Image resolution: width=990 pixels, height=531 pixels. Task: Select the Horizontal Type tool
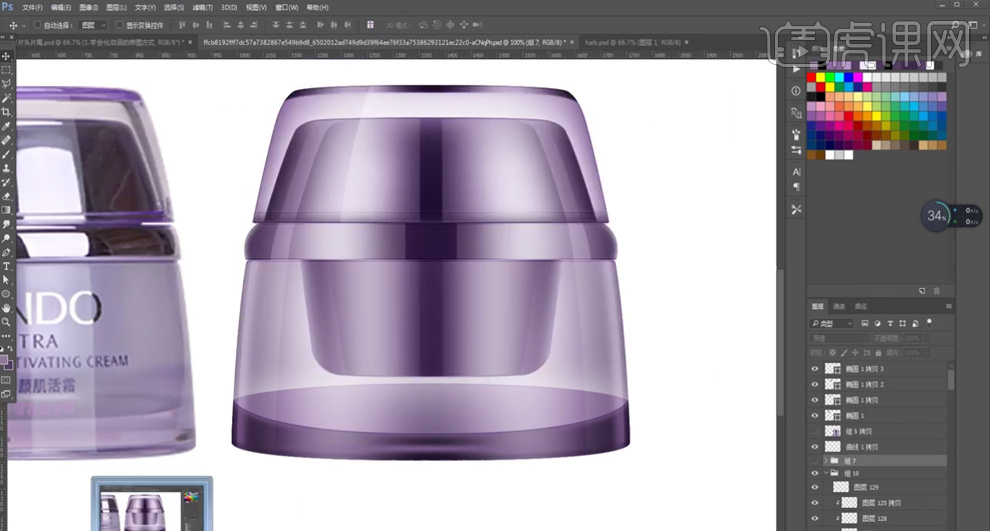pyautogui.click(x=6, y=266)
